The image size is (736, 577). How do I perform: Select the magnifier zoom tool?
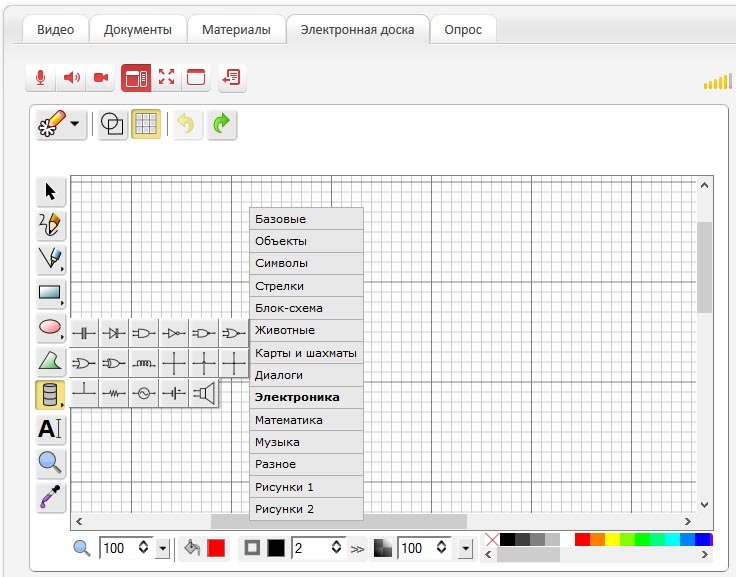tap(50, 462)
